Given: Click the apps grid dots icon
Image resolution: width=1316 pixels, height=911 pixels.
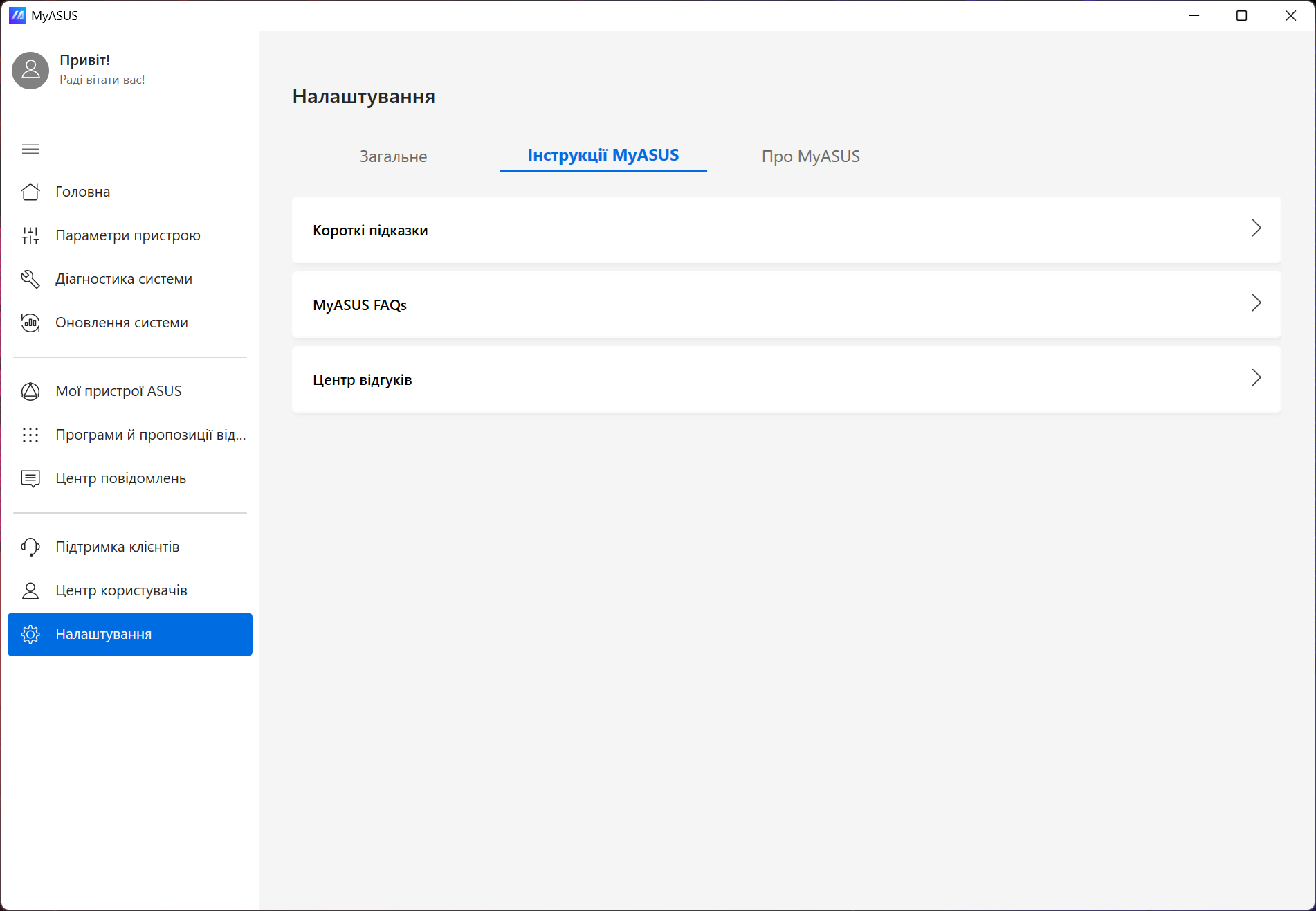Looking at the screenshot, I should (x=30, y=435).
